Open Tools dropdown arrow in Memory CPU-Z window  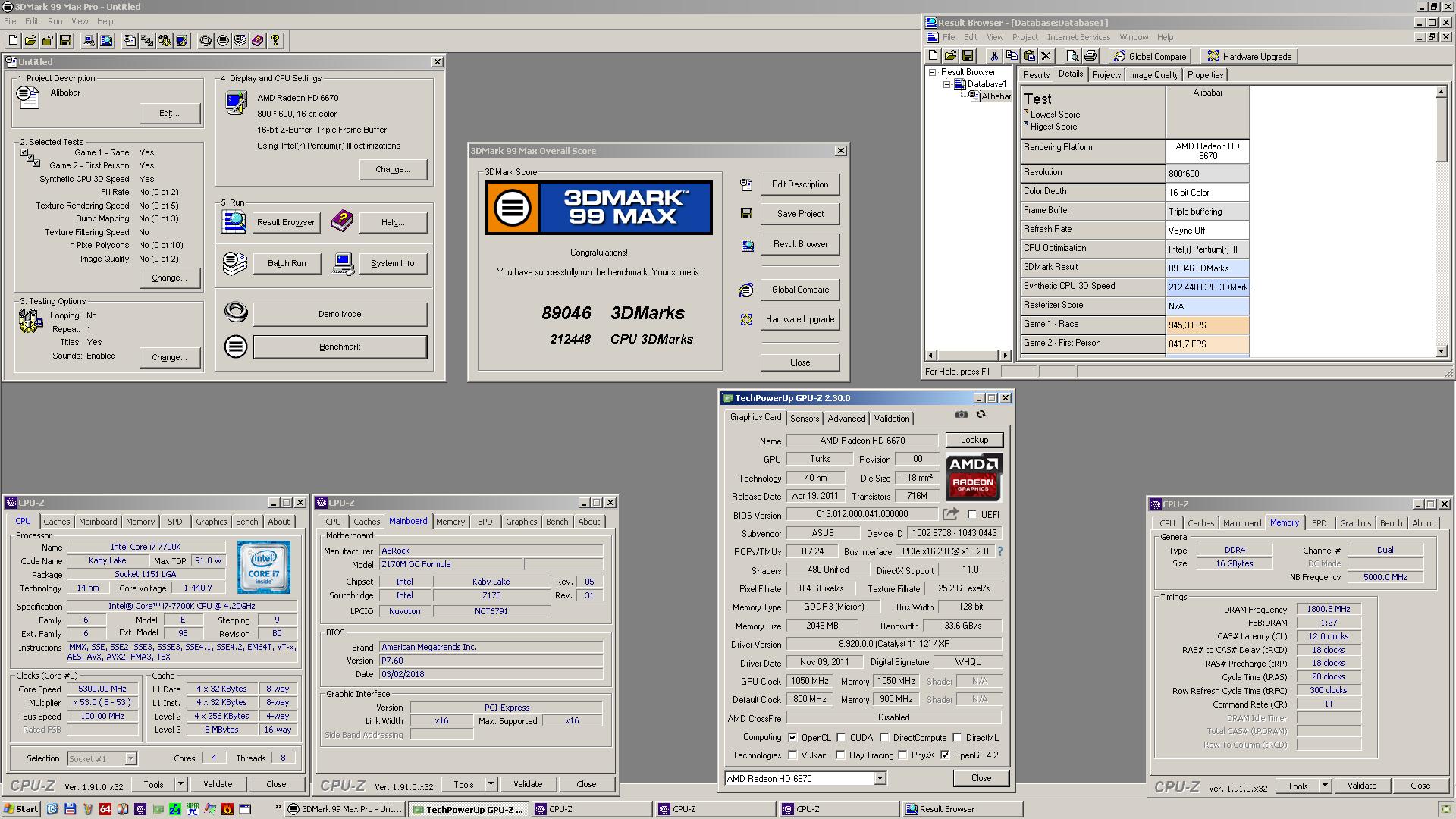click(1325, 786)
